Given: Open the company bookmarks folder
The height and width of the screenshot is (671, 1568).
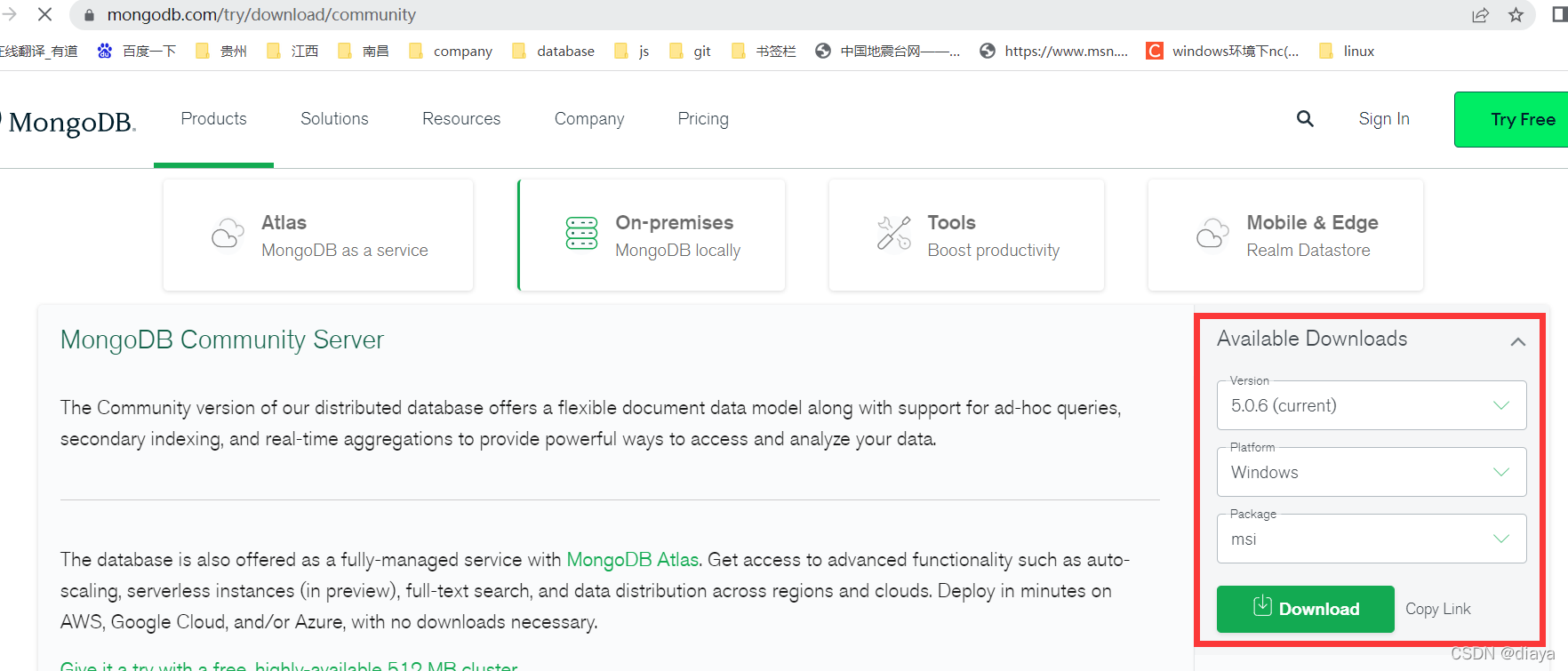Looking at the screenshot, I should 451,51.
